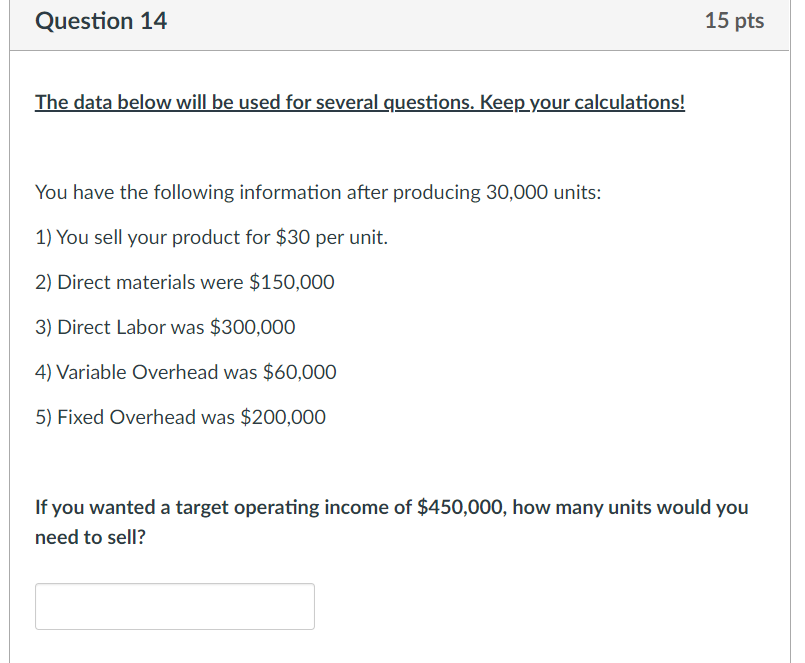
Task: Select the underlined data instructions link
Action: 359,101
